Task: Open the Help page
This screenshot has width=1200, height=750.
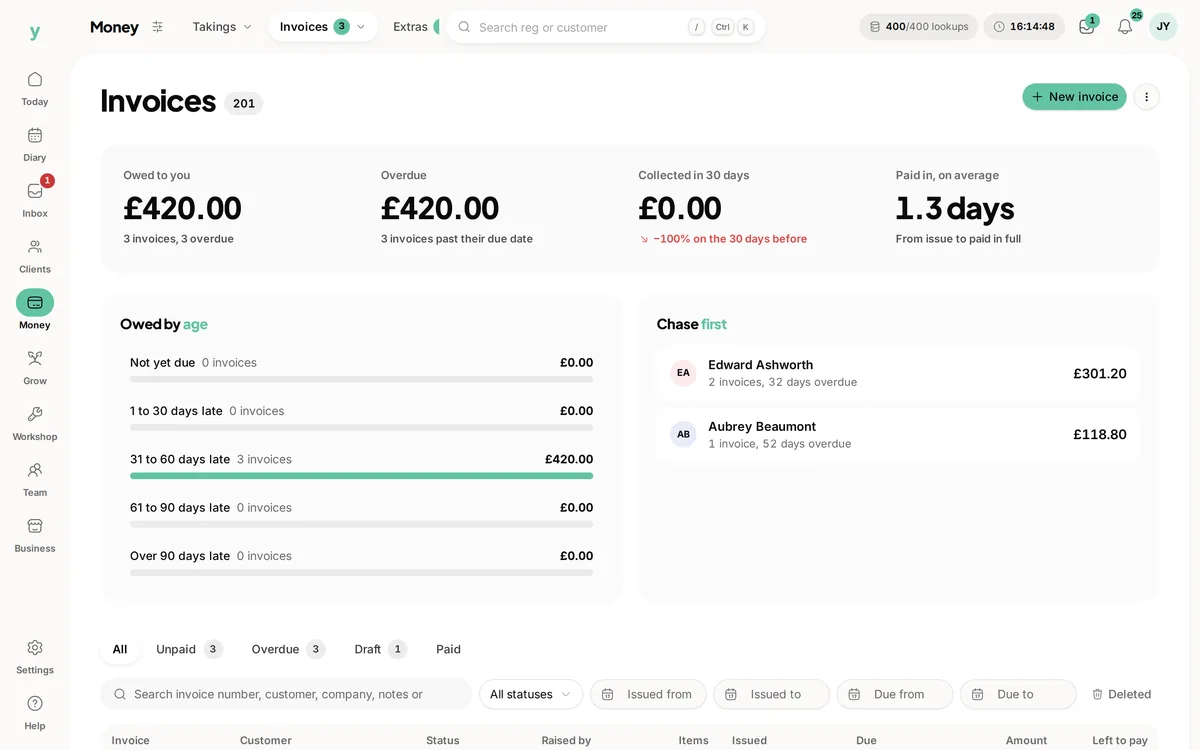Action: (35, 713)
